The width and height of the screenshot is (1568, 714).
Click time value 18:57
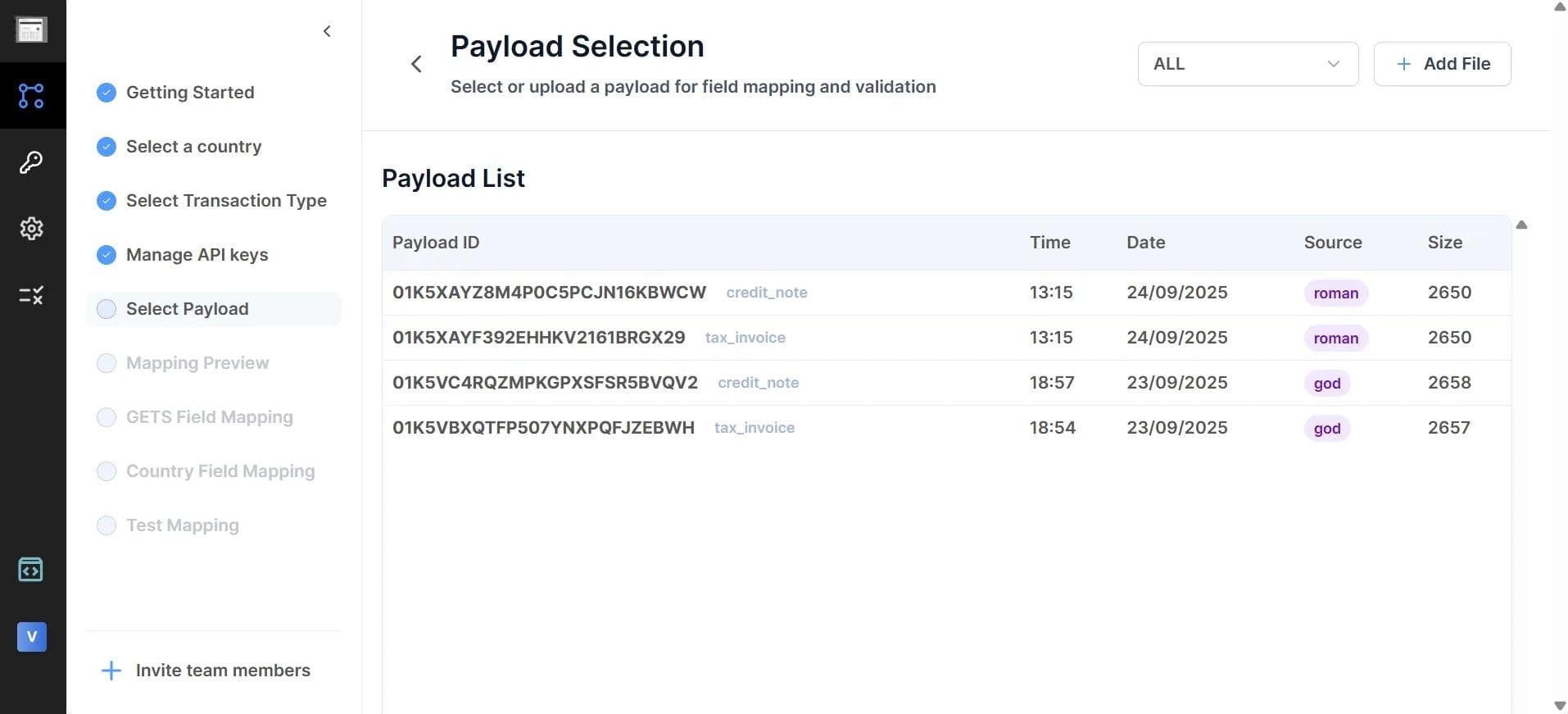point(1052,383)
